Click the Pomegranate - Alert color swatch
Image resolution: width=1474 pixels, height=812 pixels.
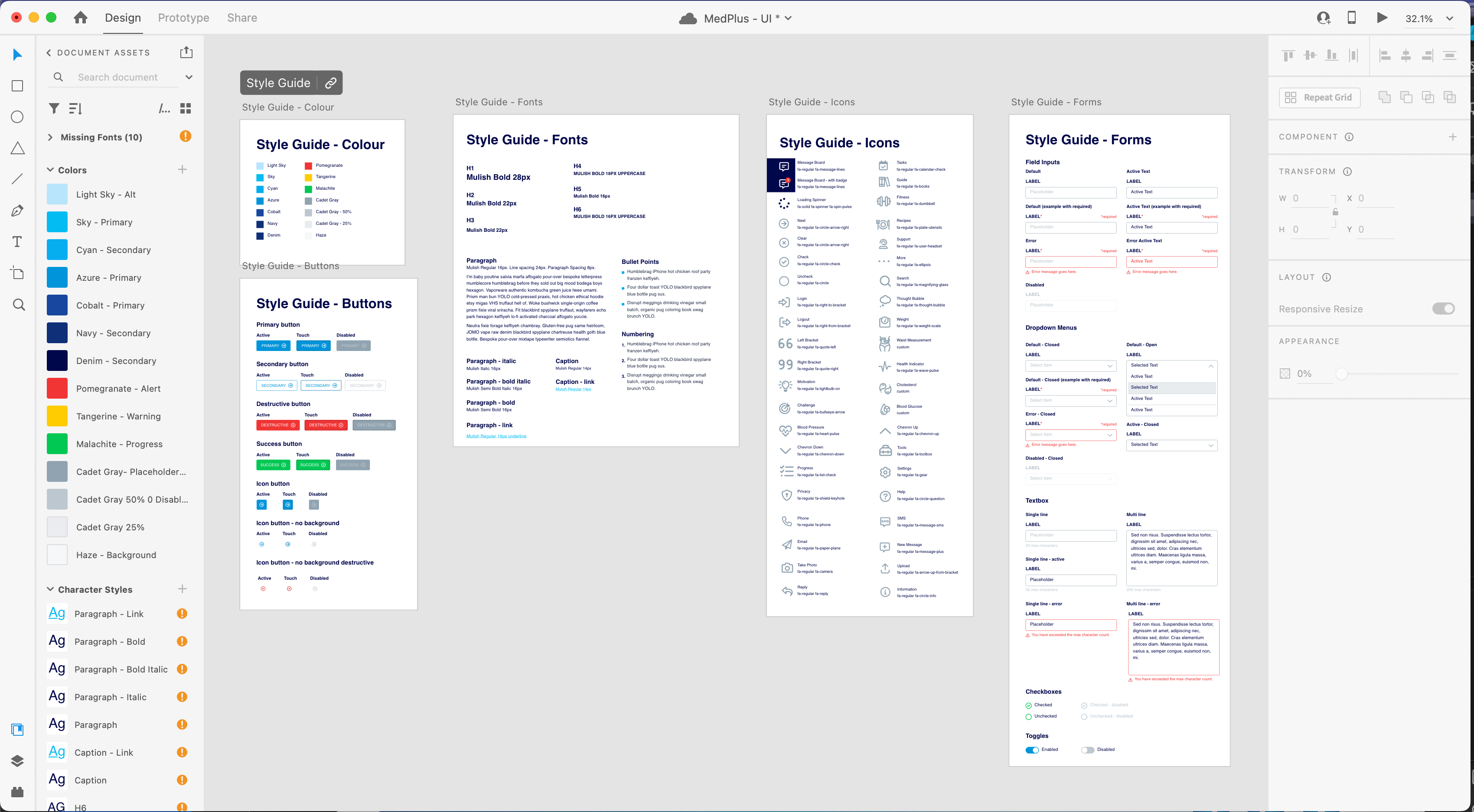click(x=57, y=388)
